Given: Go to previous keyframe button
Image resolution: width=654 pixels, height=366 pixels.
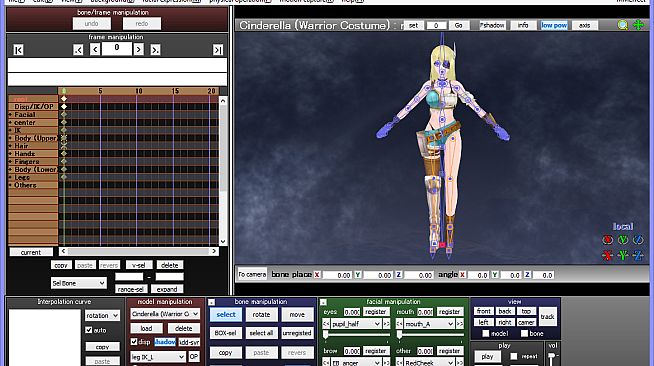Looking at the screenshot, I should (78, 50).
